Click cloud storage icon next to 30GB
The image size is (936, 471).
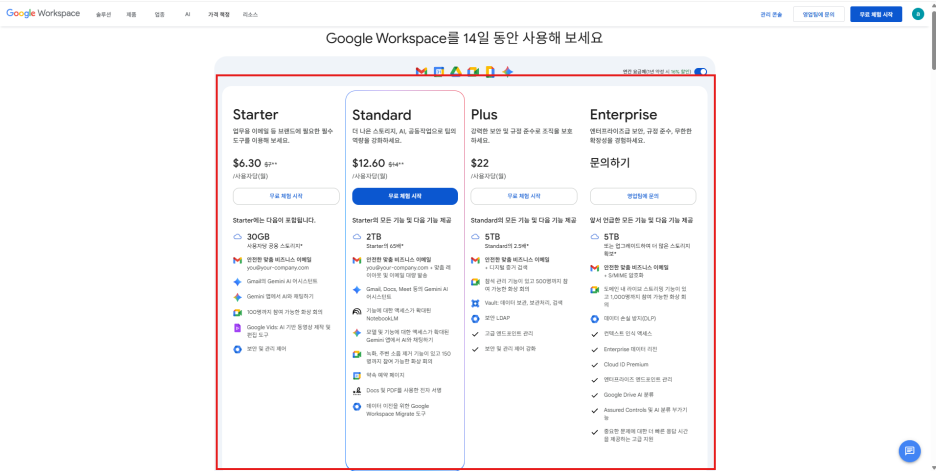tap(237, 236)
